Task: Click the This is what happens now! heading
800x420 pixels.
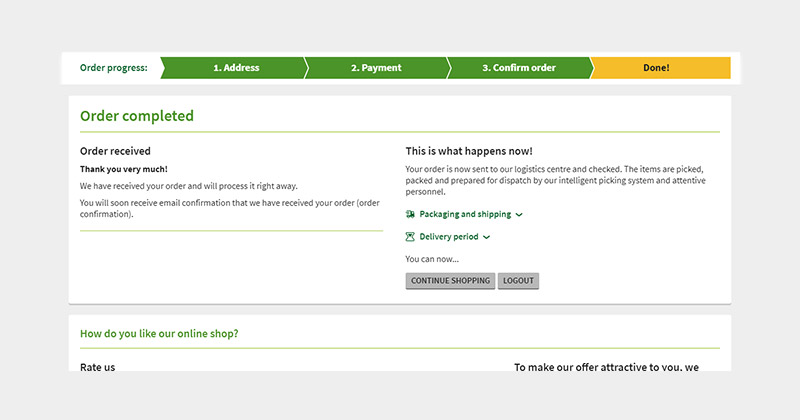Action: click(x=469, y=151)
